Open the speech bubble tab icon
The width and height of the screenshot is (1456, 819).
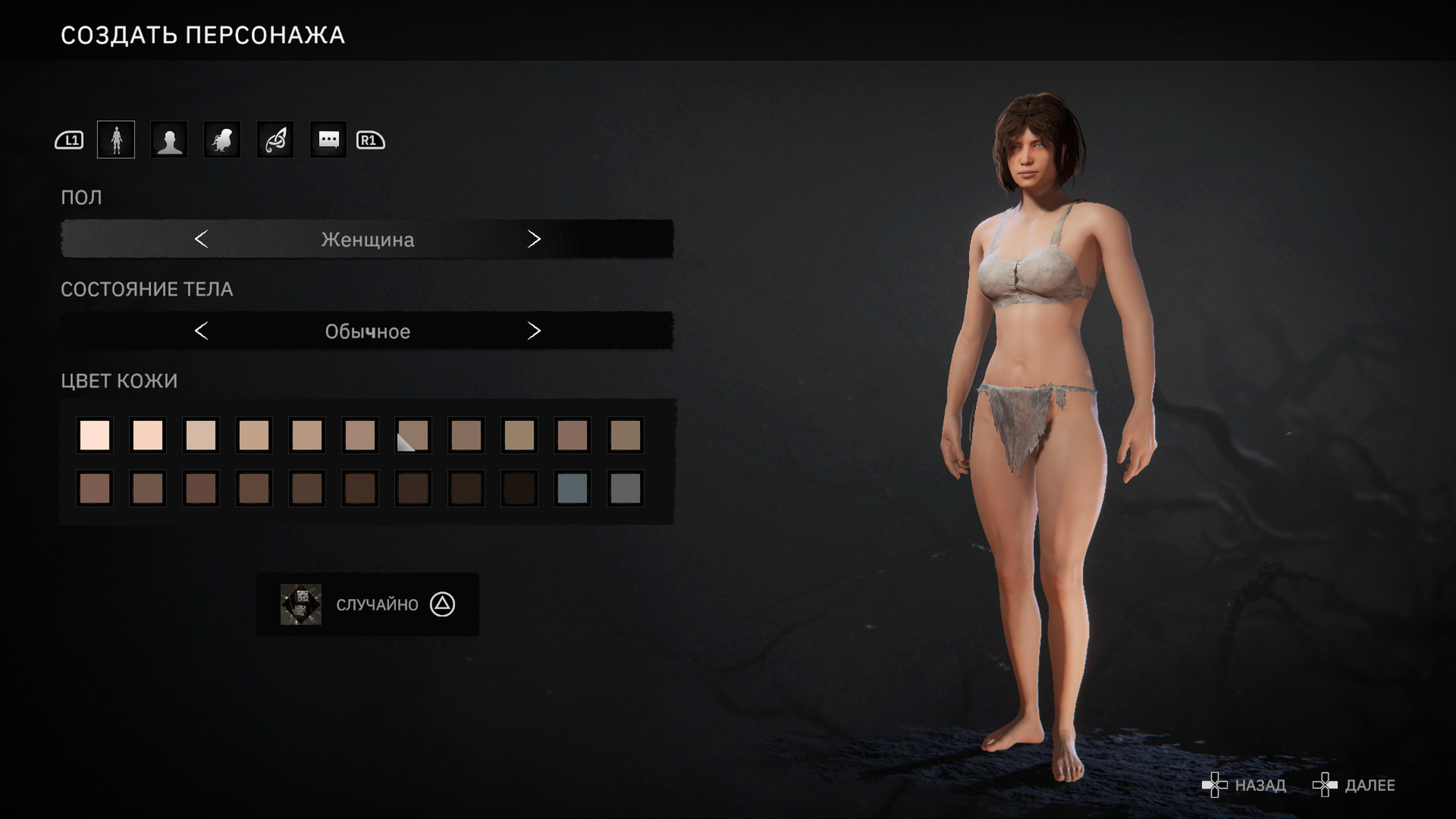[x=328, y=140]
